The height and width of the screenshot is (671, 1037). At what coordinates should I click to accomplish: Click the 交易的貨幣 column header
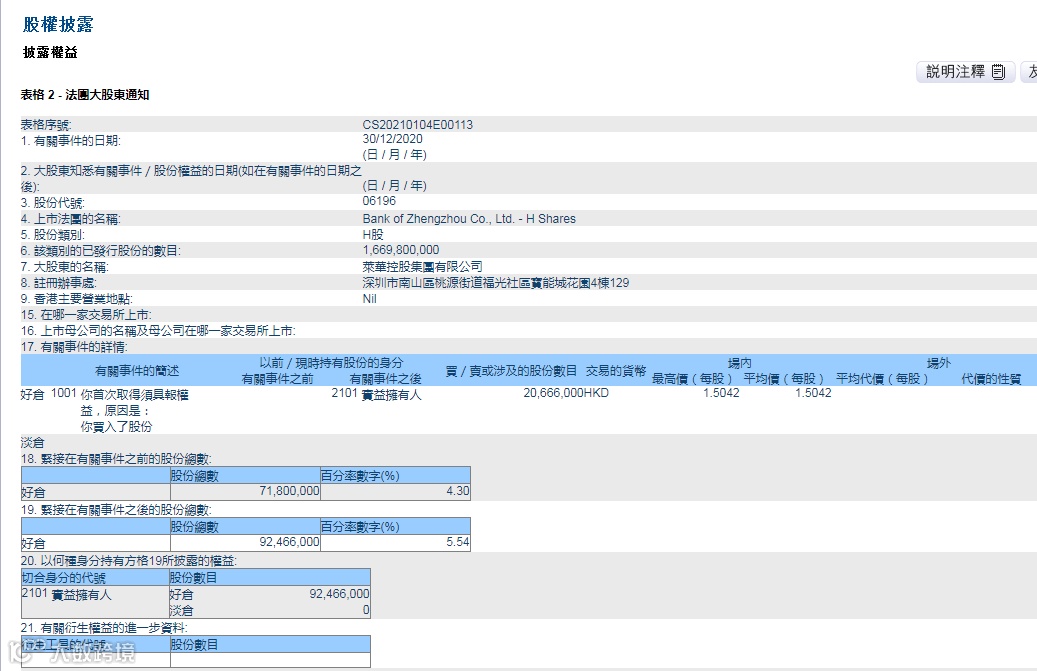click(616, 371)
